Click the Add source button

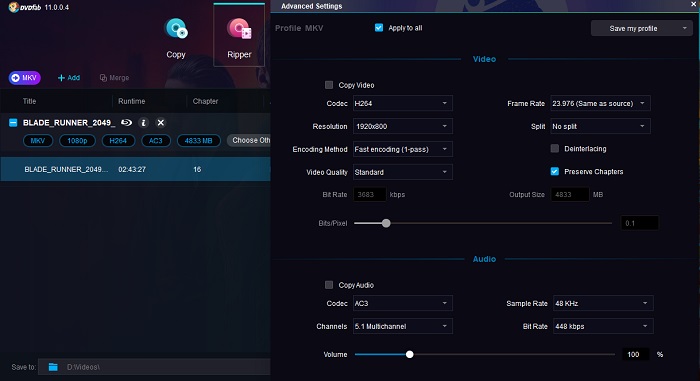tap(69, 78)
